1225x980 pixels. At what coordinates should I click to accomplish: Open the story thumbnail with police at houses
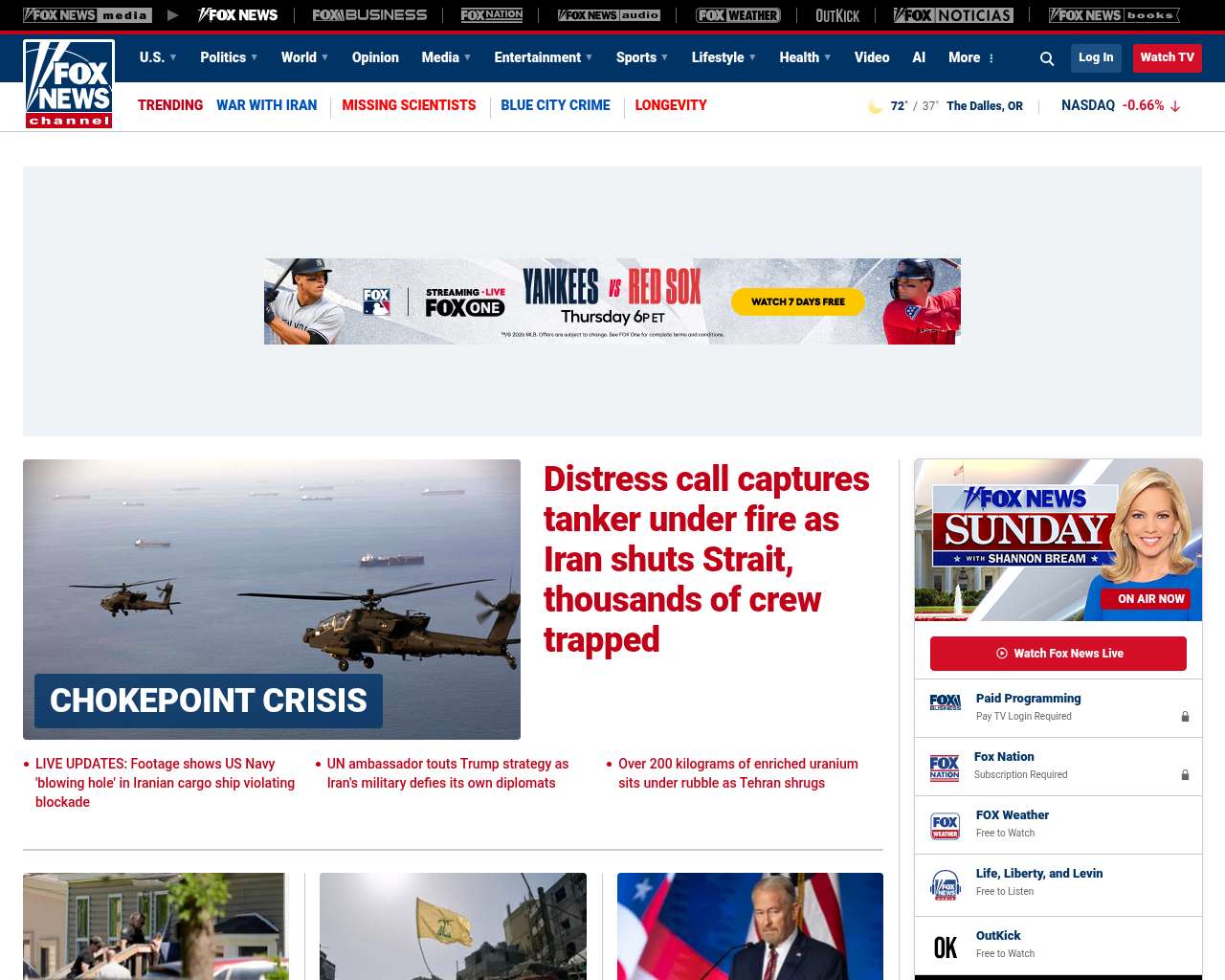pyautogui.click(x=156, y=926)
